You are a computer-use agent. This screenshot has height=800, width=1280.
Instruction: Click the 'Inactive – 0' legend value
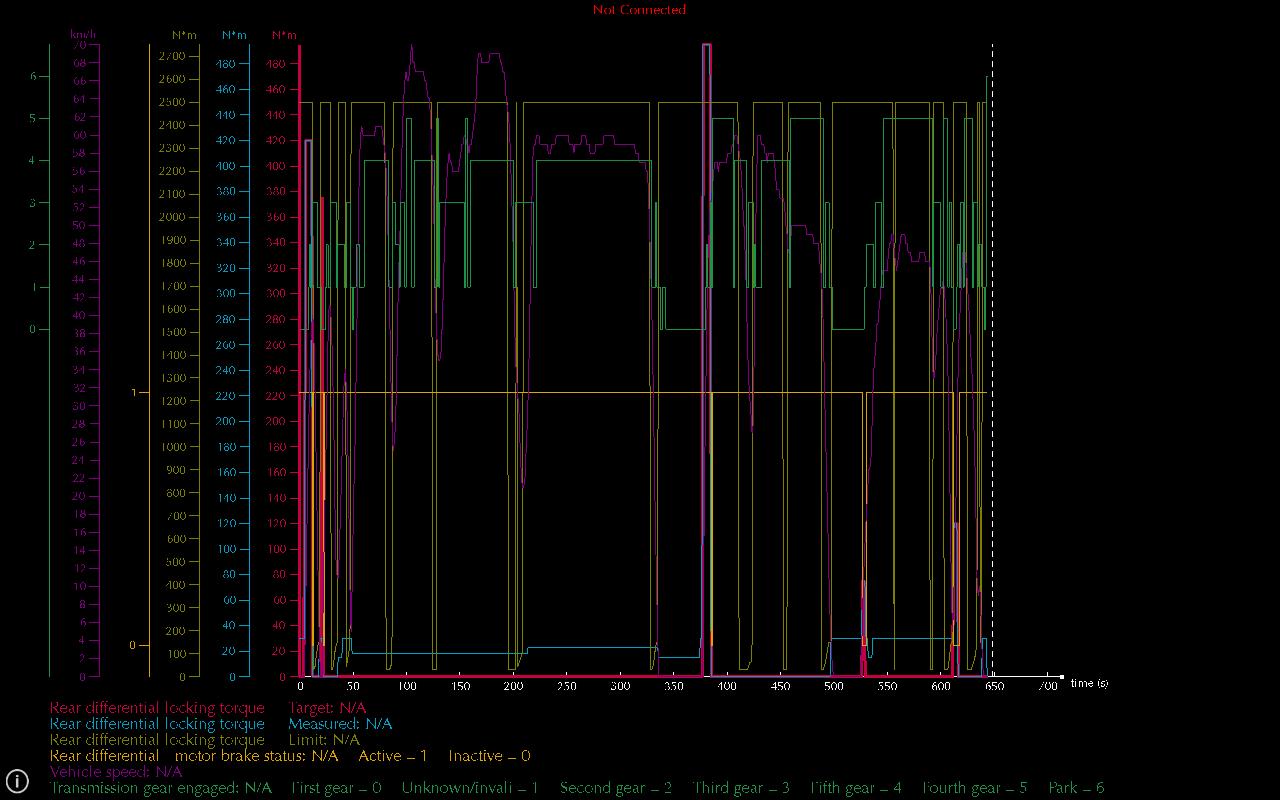tap(489, 756)
